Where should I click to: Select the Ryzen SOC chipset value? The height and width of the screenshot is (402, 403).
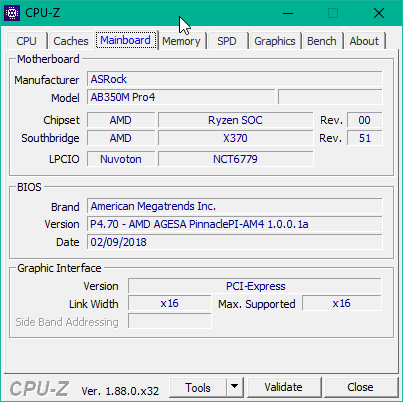235,120
